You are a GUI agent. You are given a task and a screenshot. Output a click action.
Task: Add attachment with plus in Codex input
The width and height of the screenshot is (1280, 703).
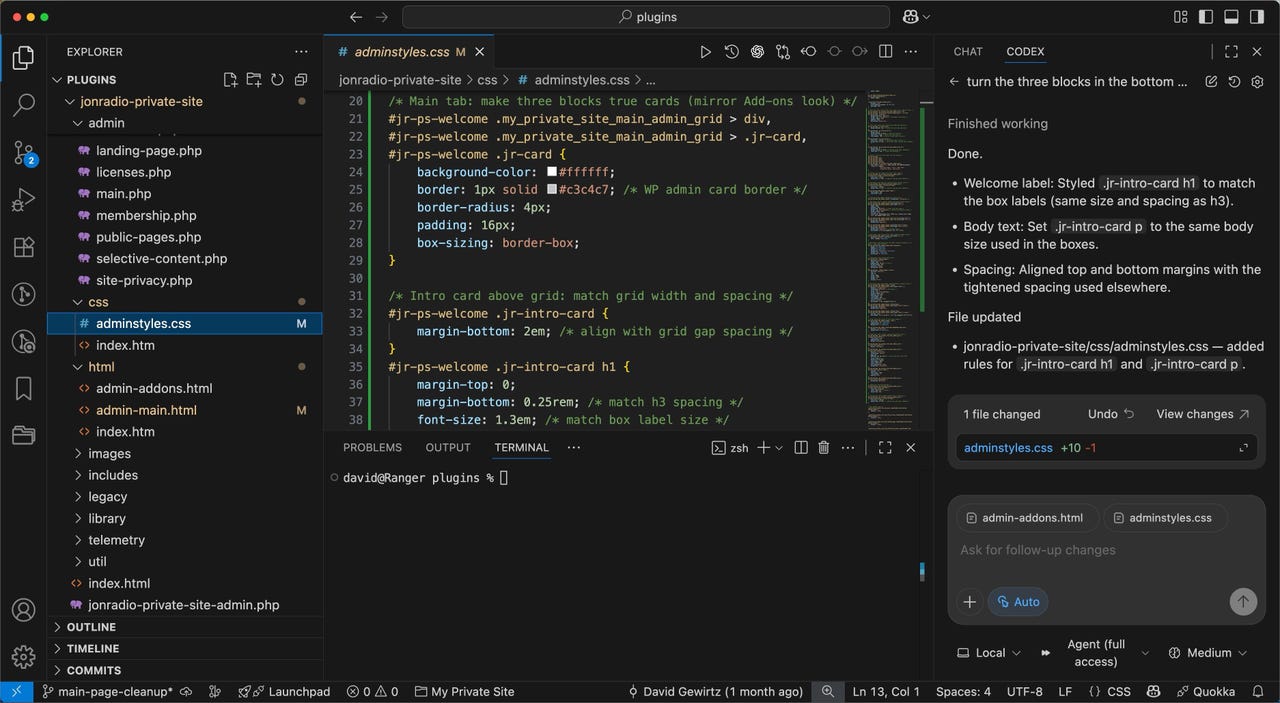point(969,602)
